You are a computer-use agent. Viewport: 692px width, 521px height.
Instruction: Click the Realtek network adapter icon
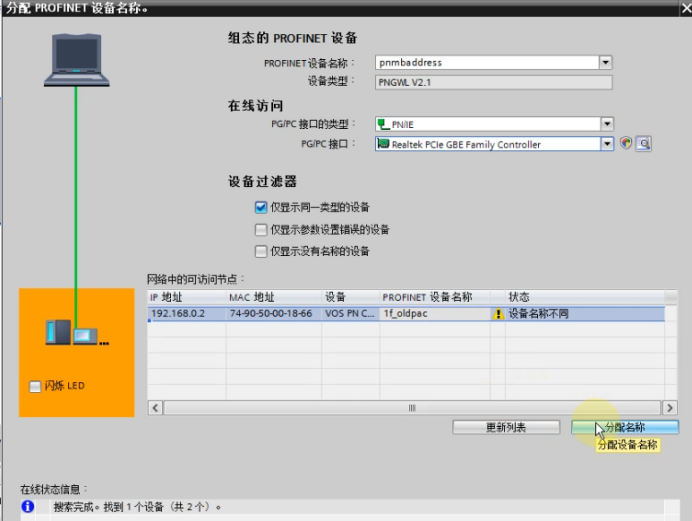(383, 144)
